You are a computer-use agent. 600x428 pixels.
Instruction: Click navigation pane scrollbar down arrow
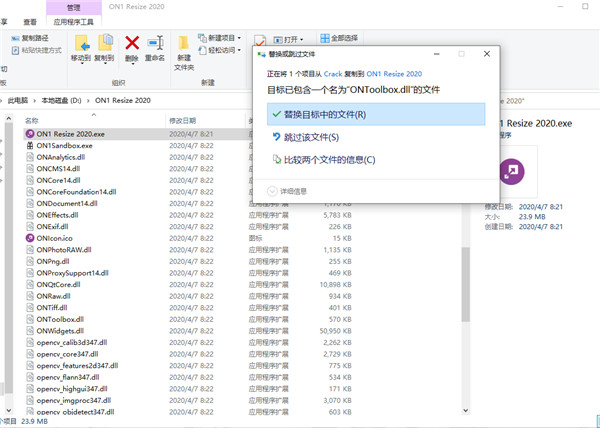(x=8, y=410)
